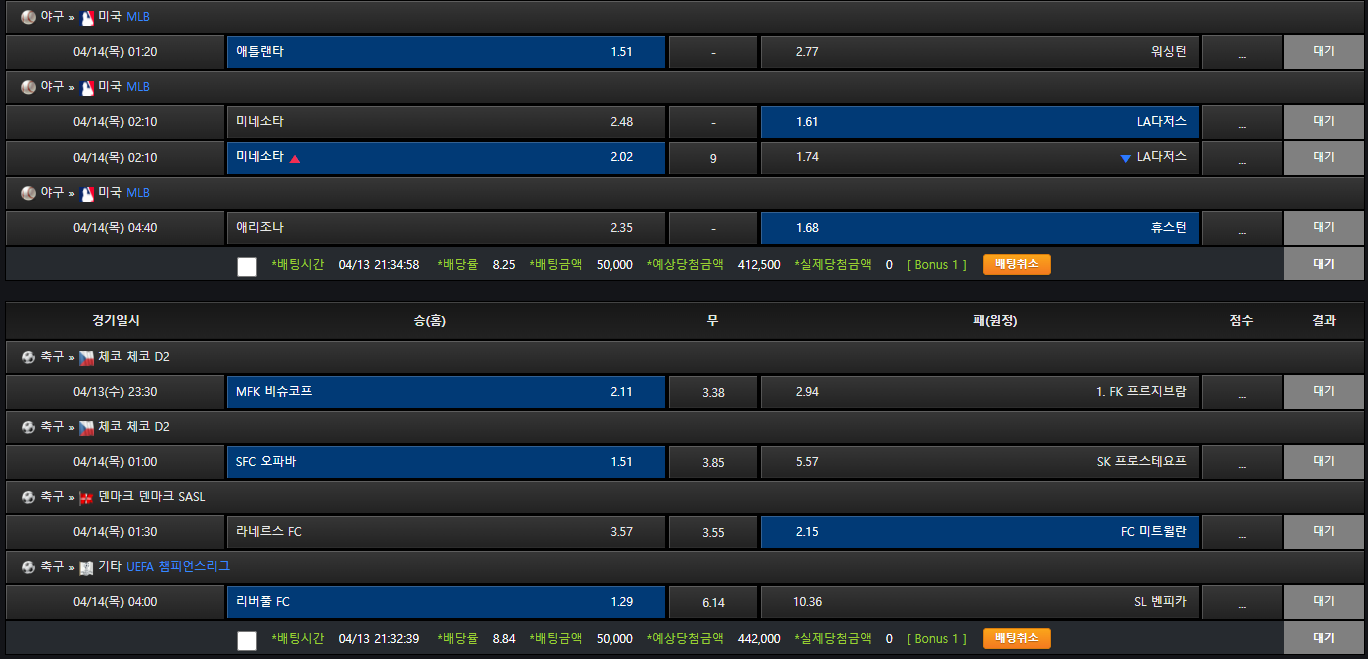Click the Czech flag icon above MFK 비슈코프
The width and height of the screenshot is (1368, 659).
click(x=86, y=357)
